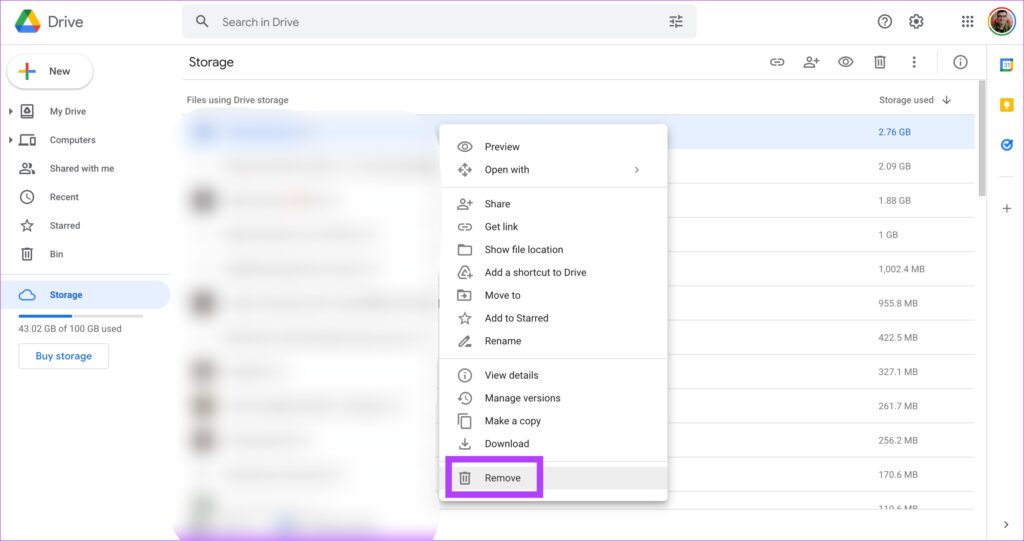Toggle preview eye icon in toolbar

point(846,62)
